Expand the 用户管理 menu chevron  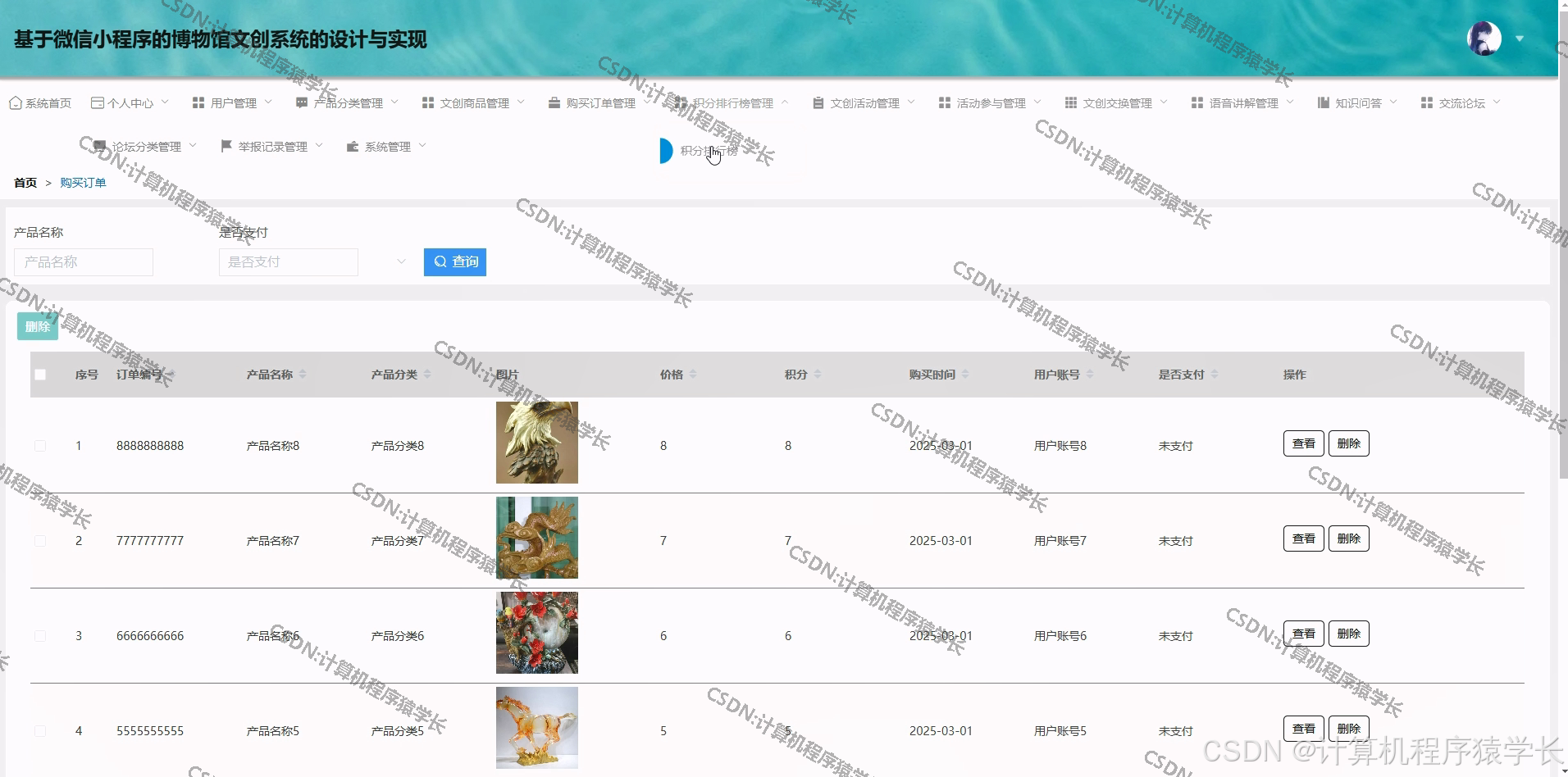(268, 102)
